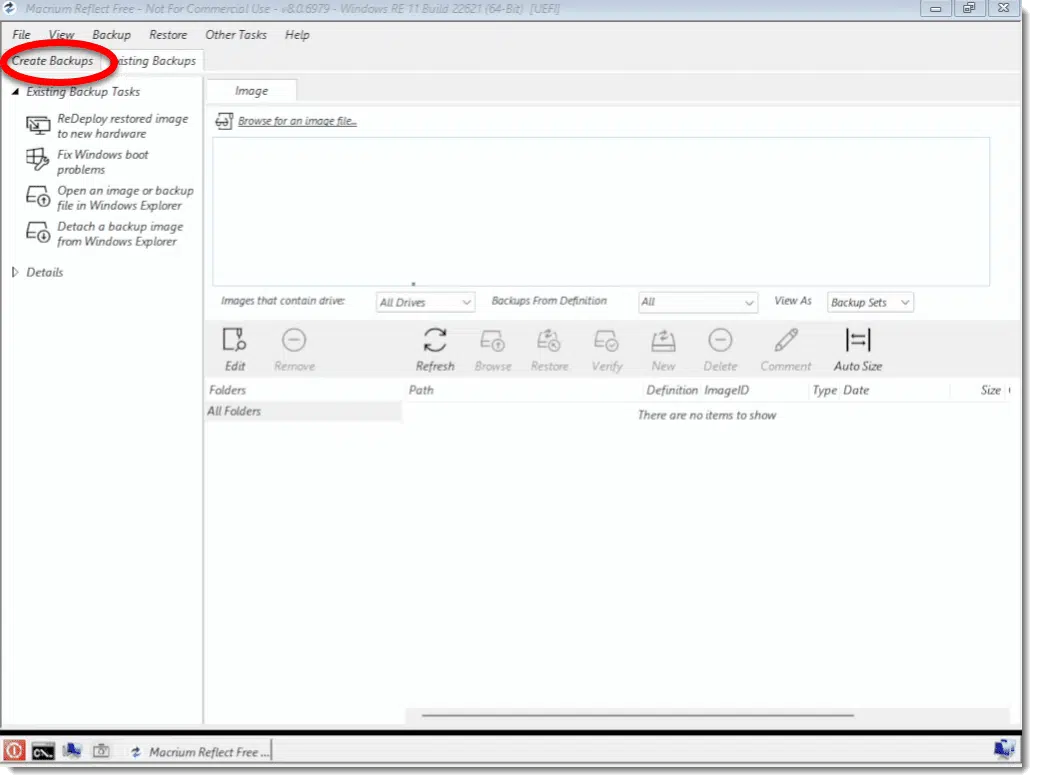The height and width of the screenshot is (782, 1037).
Task: Click the There are no items to show text
Action: click(x=706, y=415)
